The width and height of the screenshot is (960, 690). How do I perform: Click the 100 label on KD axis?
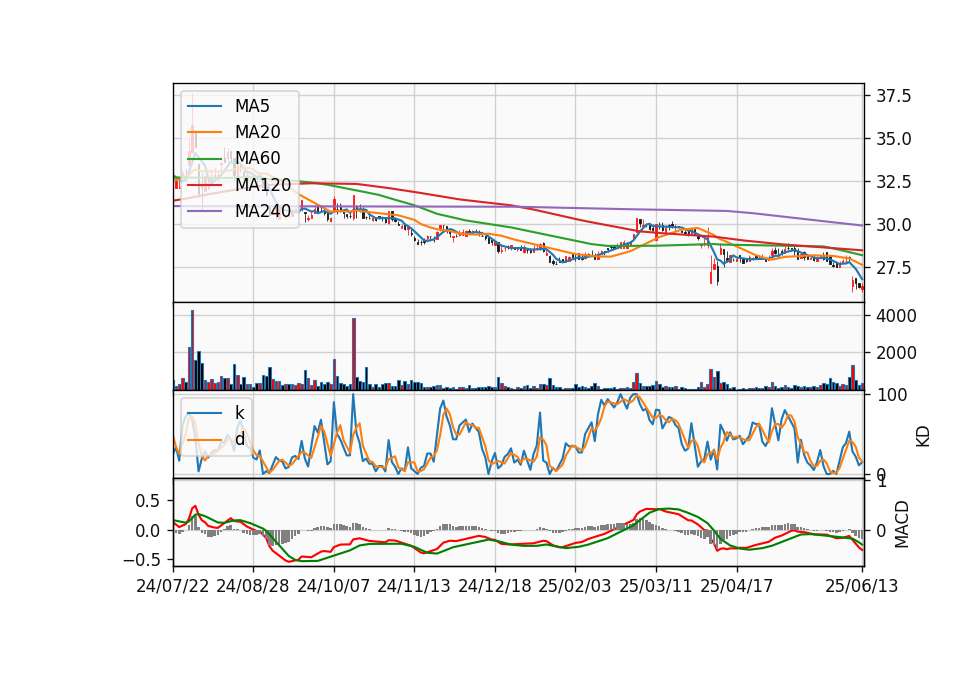(892, 395)
